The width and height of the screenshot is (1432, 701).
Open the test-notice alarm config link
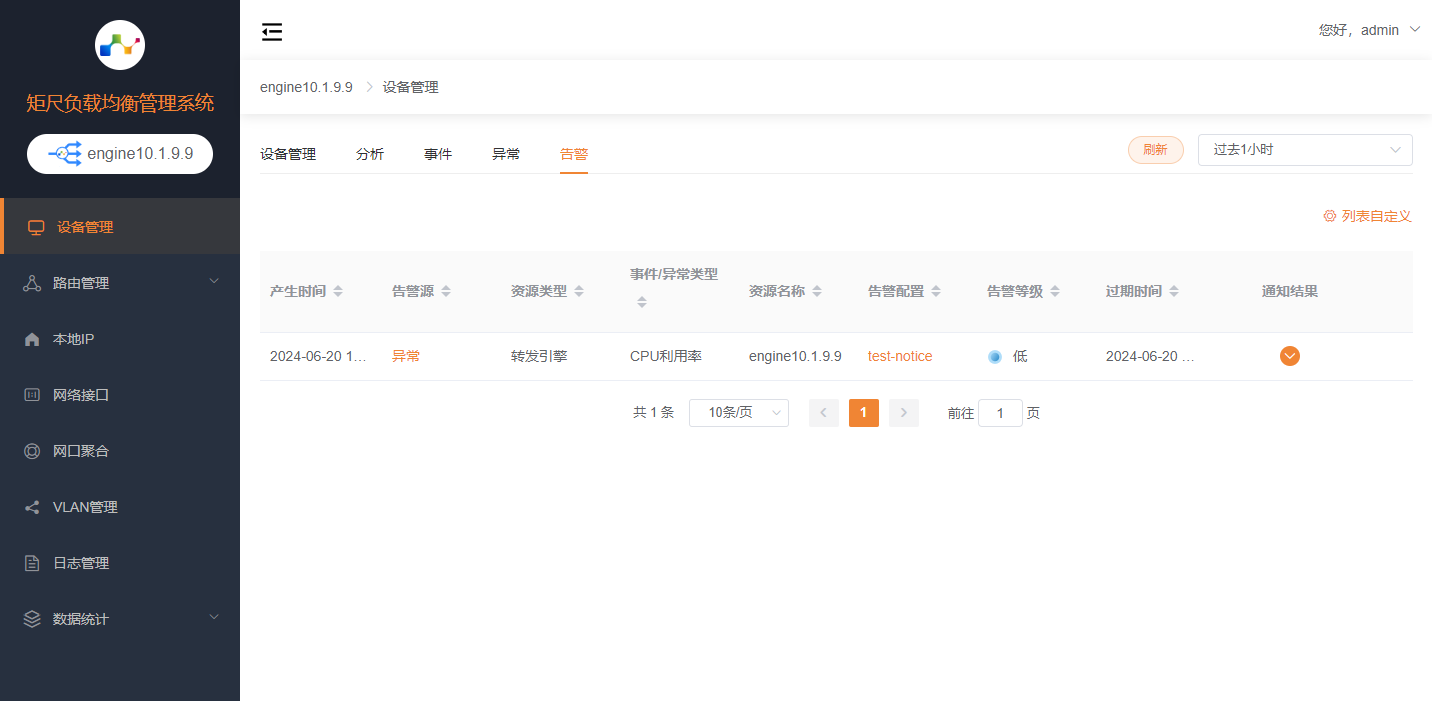coord(900,356)
